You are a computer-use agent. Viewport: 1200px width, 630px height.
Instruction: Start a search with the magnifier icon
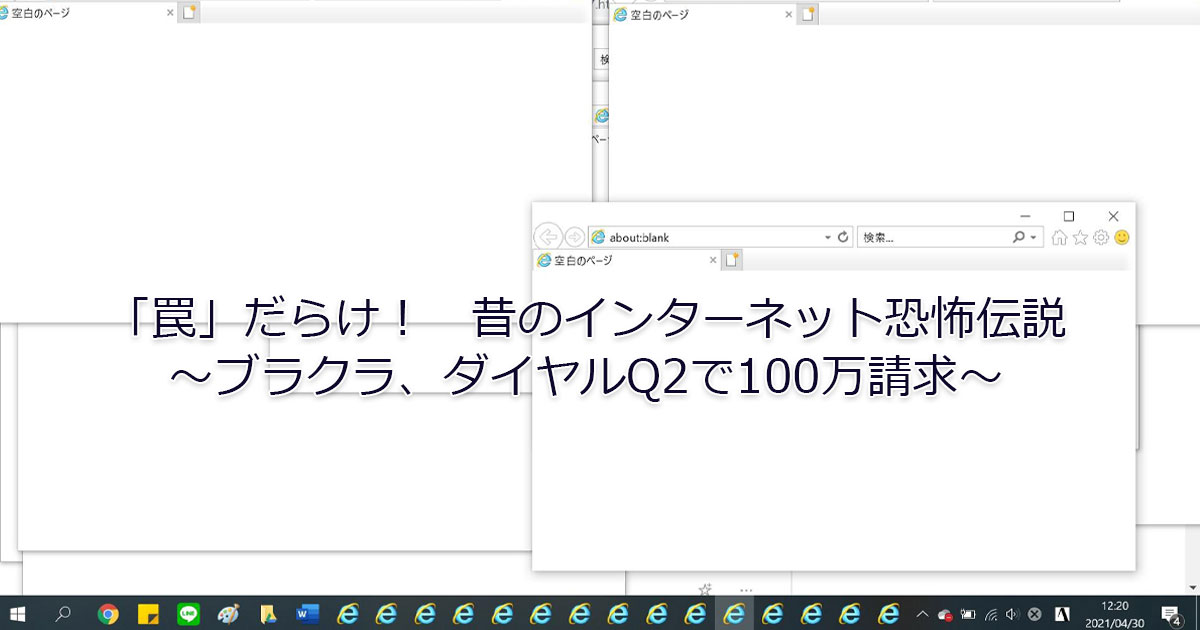tap(1019, 237)
